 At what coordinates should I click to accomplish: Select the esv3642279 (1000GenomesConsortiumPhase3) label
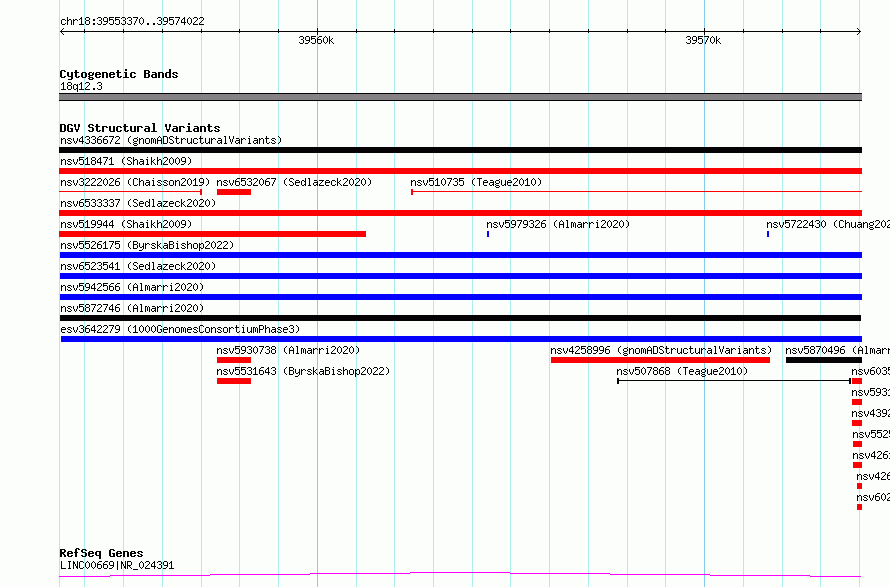click(180, 329)
